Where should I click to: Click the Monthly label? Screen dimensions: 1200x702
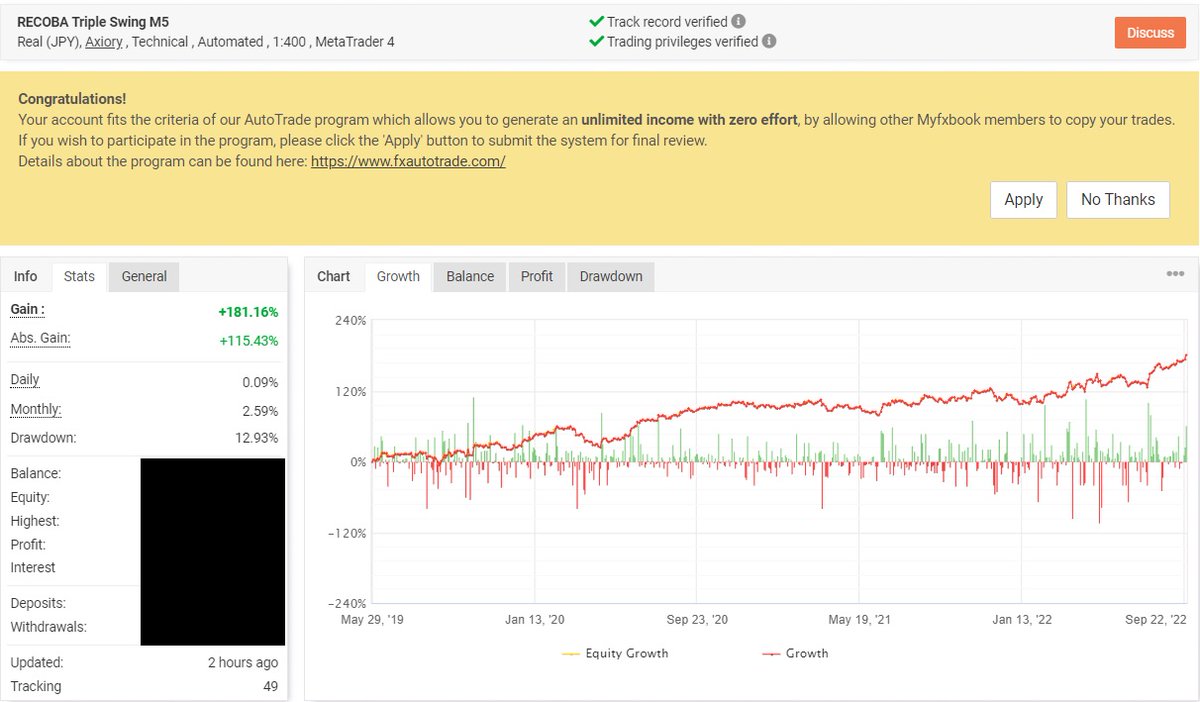tap(36, 410)
